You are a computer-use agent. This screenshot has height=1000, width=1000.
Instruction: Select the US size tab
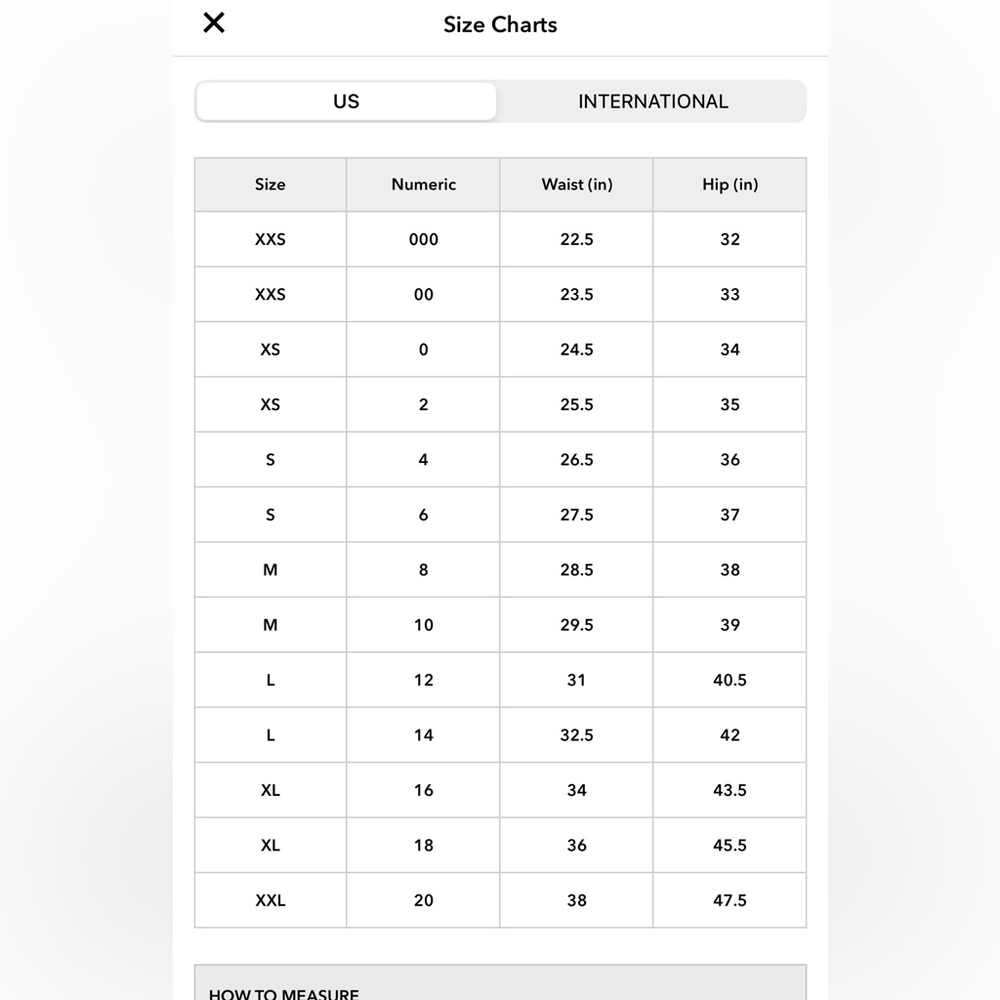[346, 101]
